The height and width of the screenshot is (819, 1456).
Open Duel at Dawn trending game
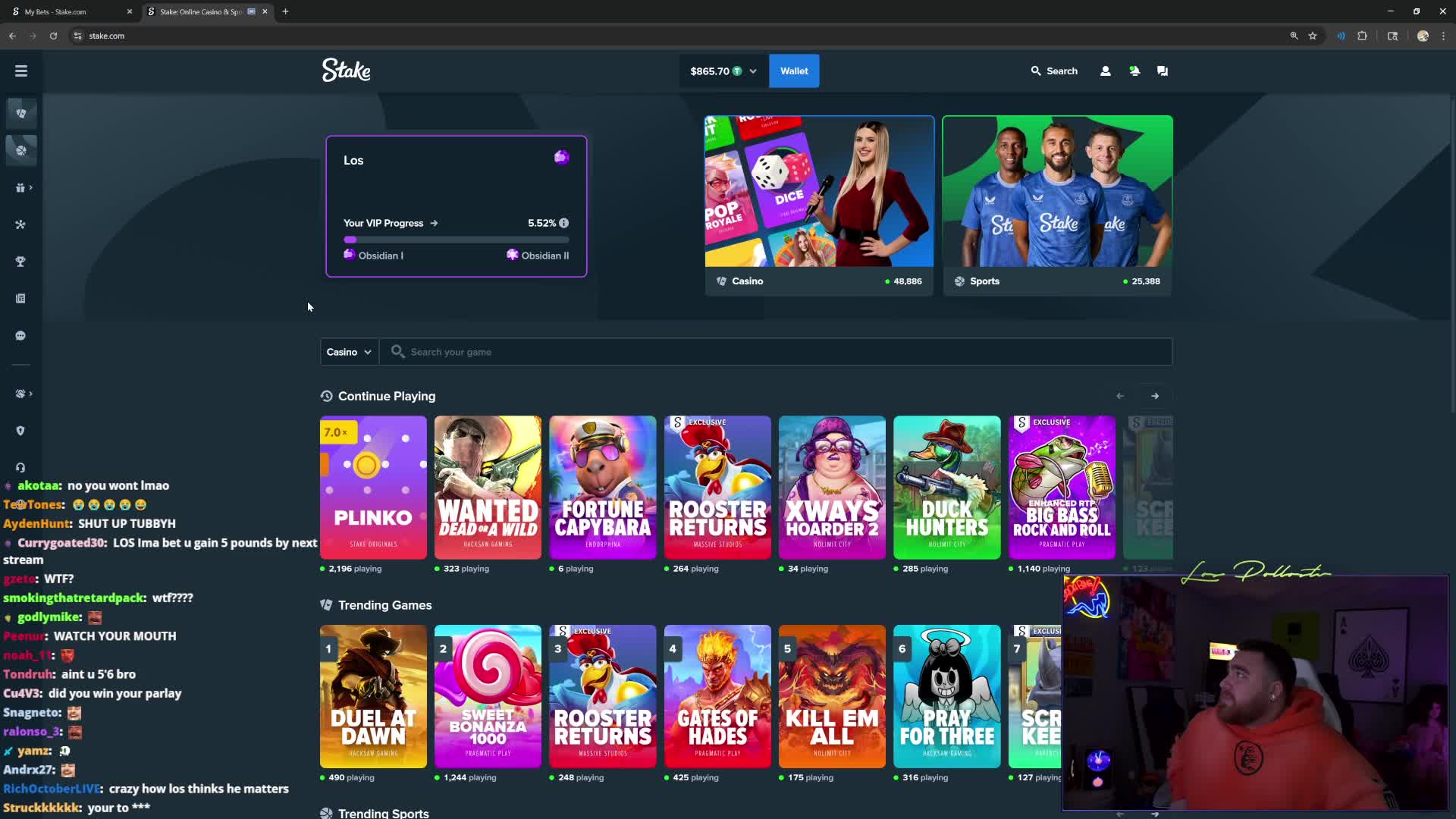373,696
